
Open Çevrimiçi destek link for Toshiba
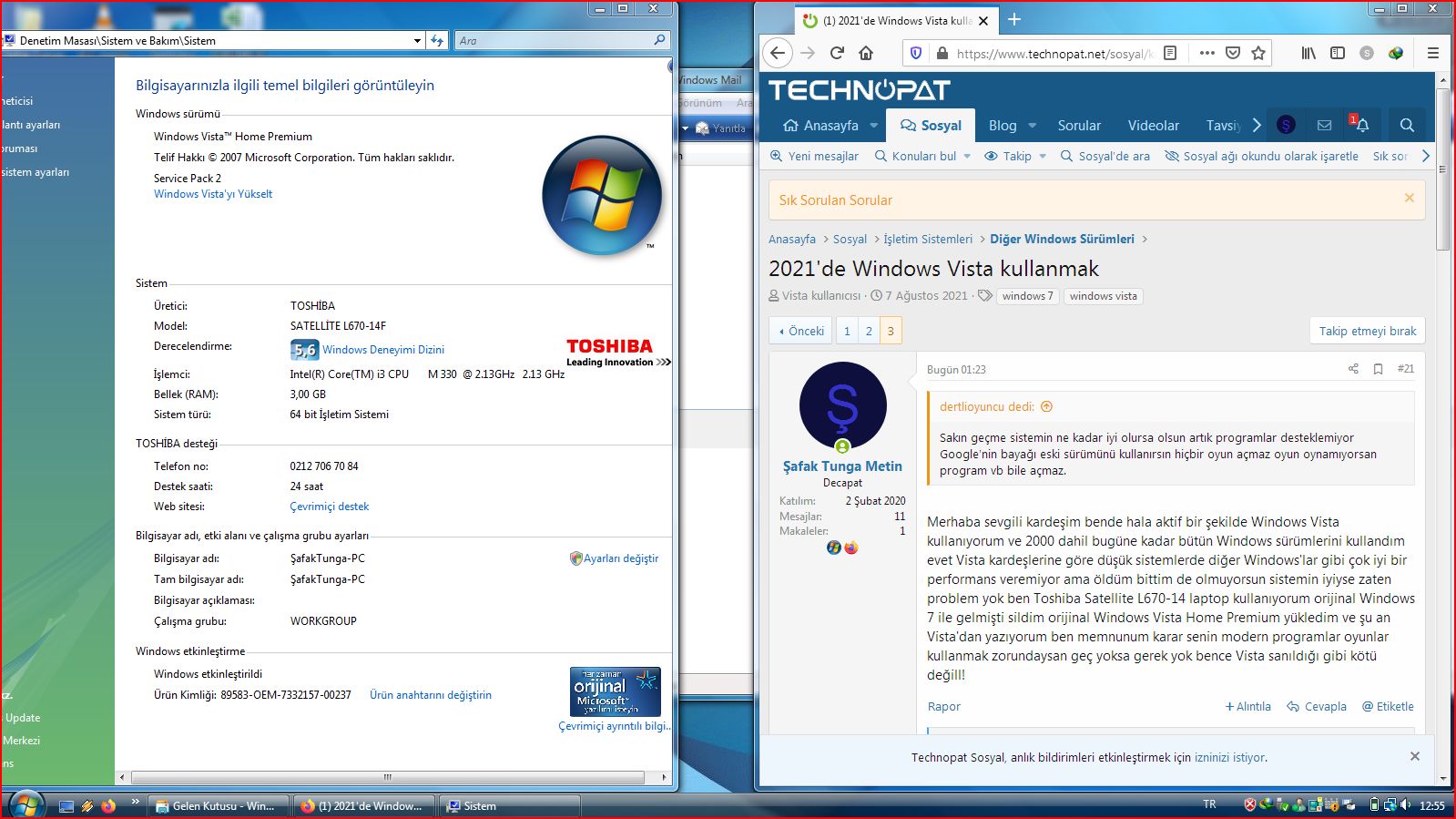point(330,507)
